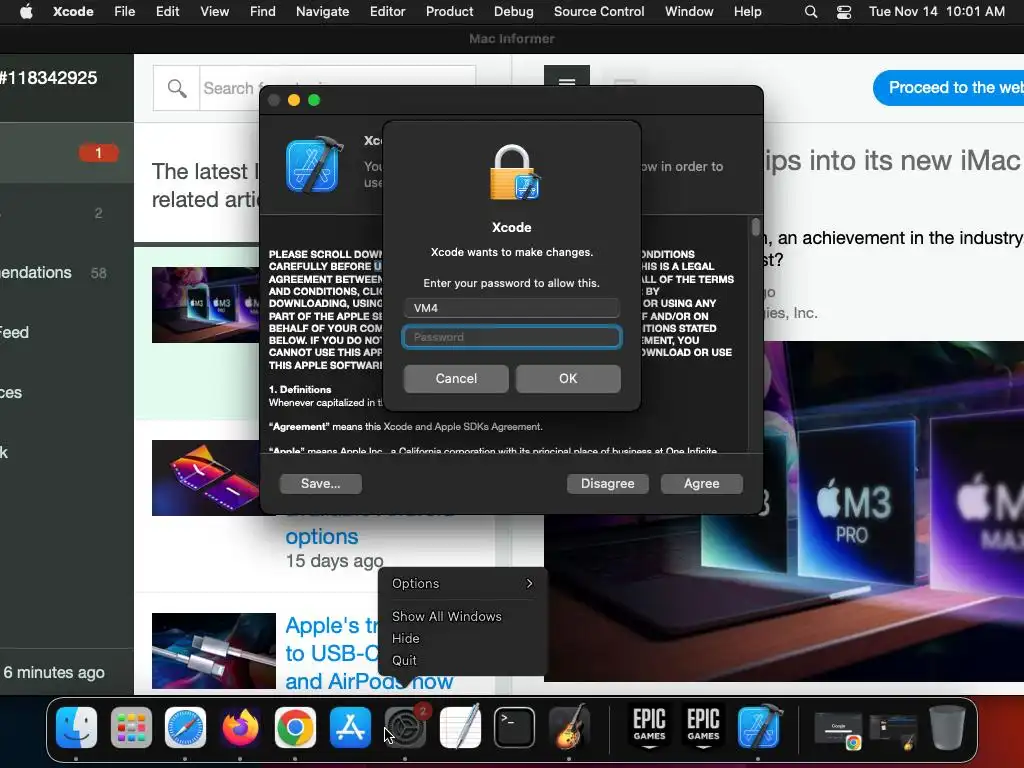
Task: Click Save... in the license window
Action: tap(320, 483)
